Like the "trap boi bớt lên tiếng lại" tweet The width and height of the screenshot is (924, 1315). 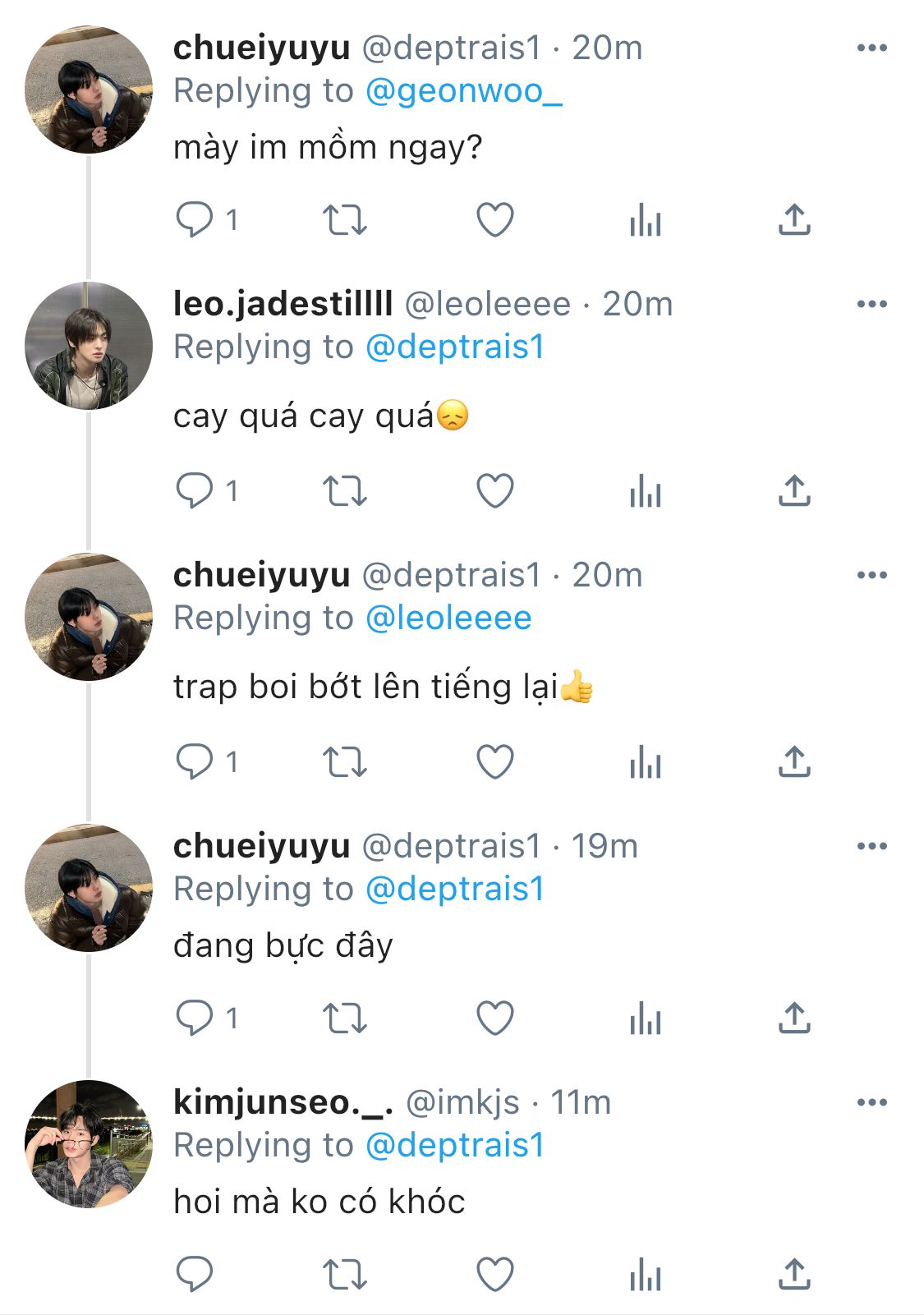(x=495, y=762)
